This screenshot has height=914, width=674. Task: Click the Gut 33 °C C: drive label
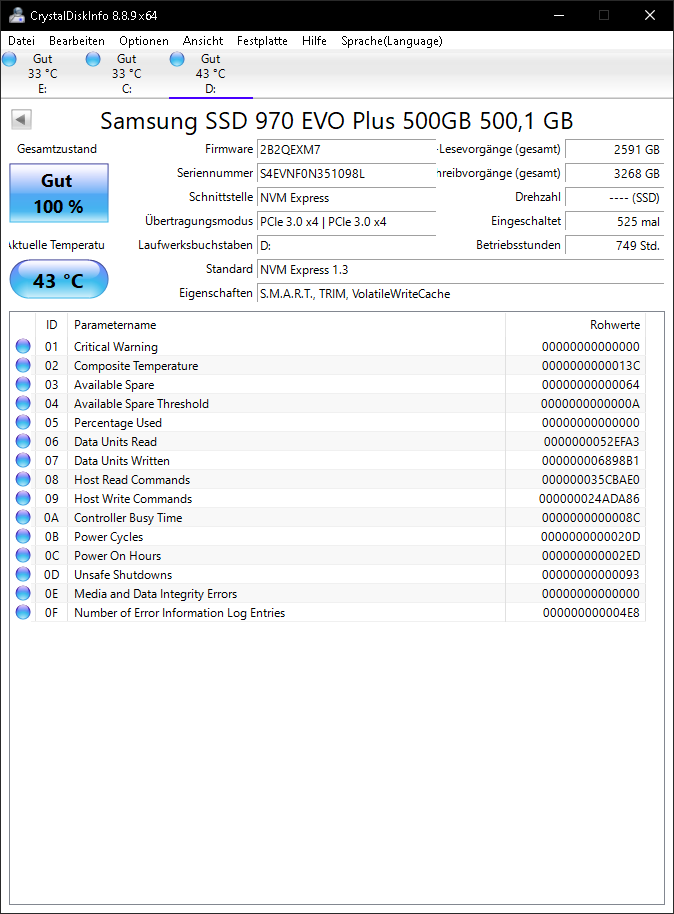(127, 74)
